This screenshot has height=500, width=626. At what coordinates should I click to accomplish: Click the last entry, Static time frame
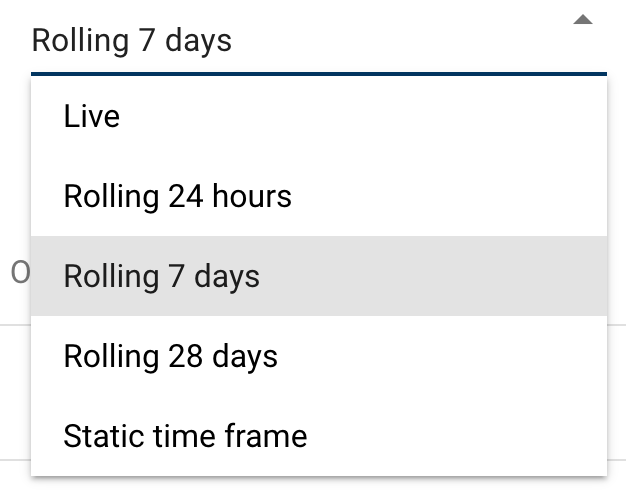click(185, 436)
